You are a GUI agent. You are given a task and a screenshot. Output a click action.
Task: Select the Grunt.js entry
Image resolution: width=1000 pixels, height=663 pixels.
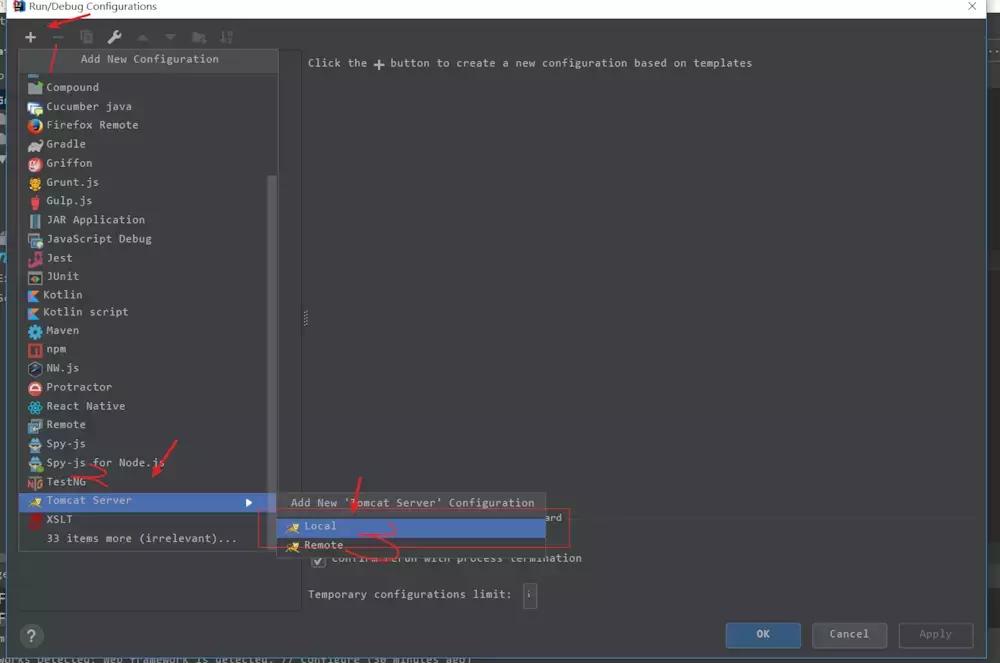pyautogui.click(x=148, y=182)
